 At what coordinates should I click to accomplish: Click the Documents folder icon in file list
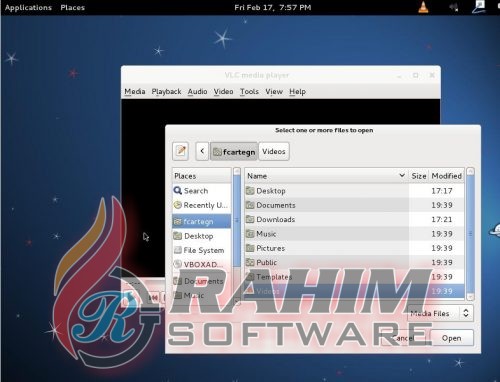pos(250,205)
